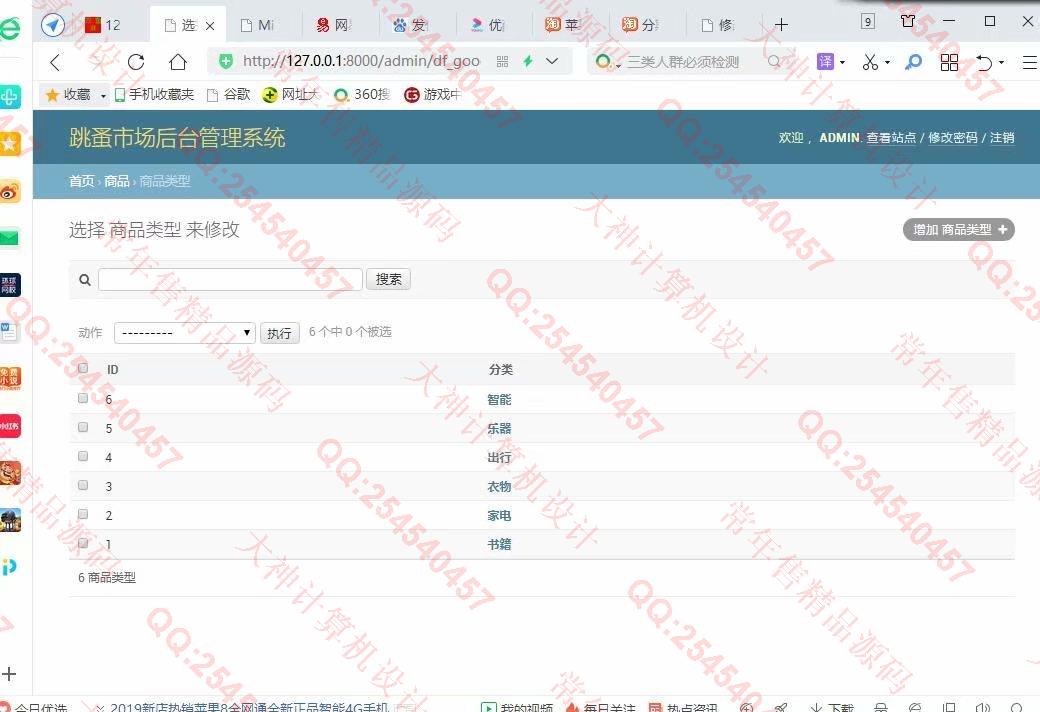Click the back navigation arrow
The height and width of the screenshot is (712, 1040).
(x=55, y=62)
